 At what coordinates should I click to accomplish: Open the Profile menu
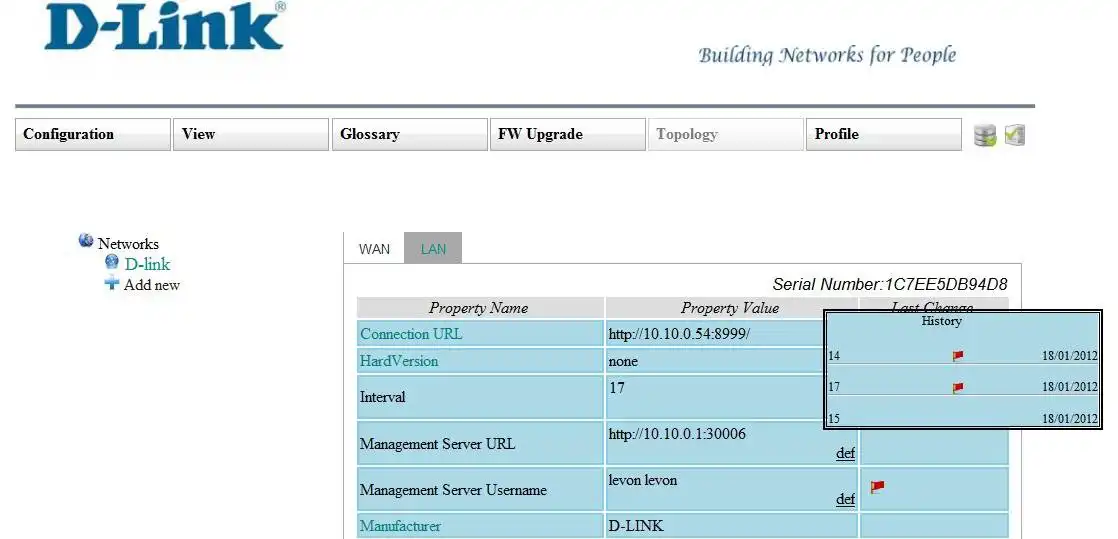[x=884, y=134]
